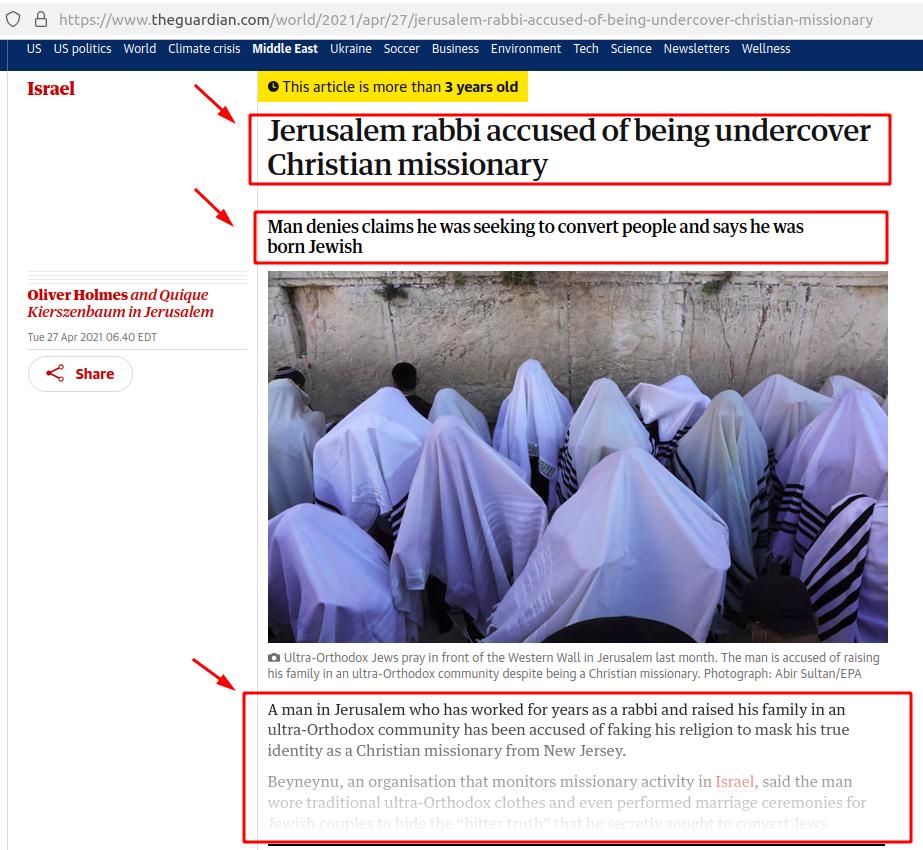This screenshot has height=850, width=923.
Task: Click the article headline about Jerusalem rabbi
Action: click(569, 147)
